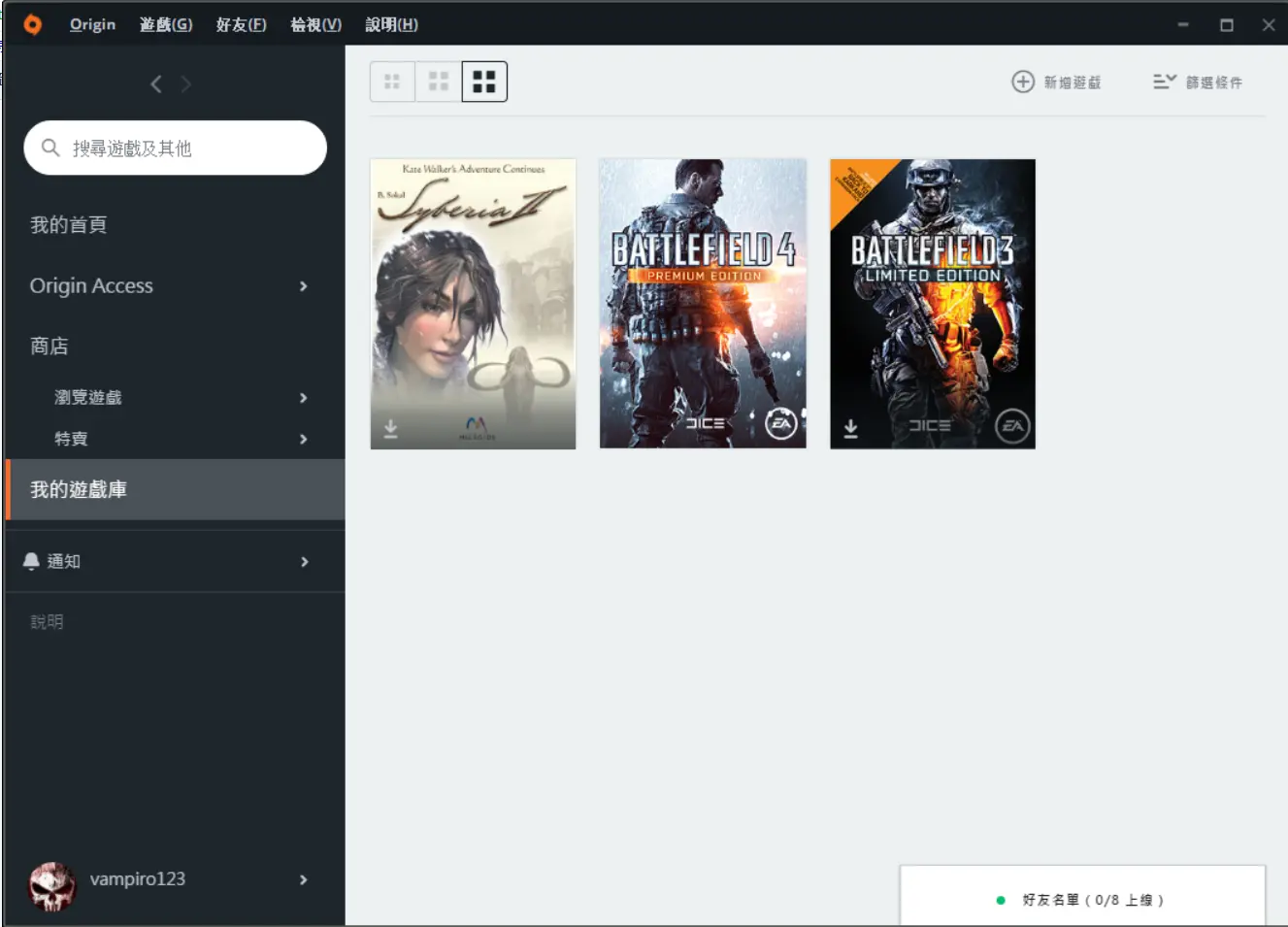
Task: Open the Battlefield 4 Premium Edition tile
Action: [x=703, y=304]
